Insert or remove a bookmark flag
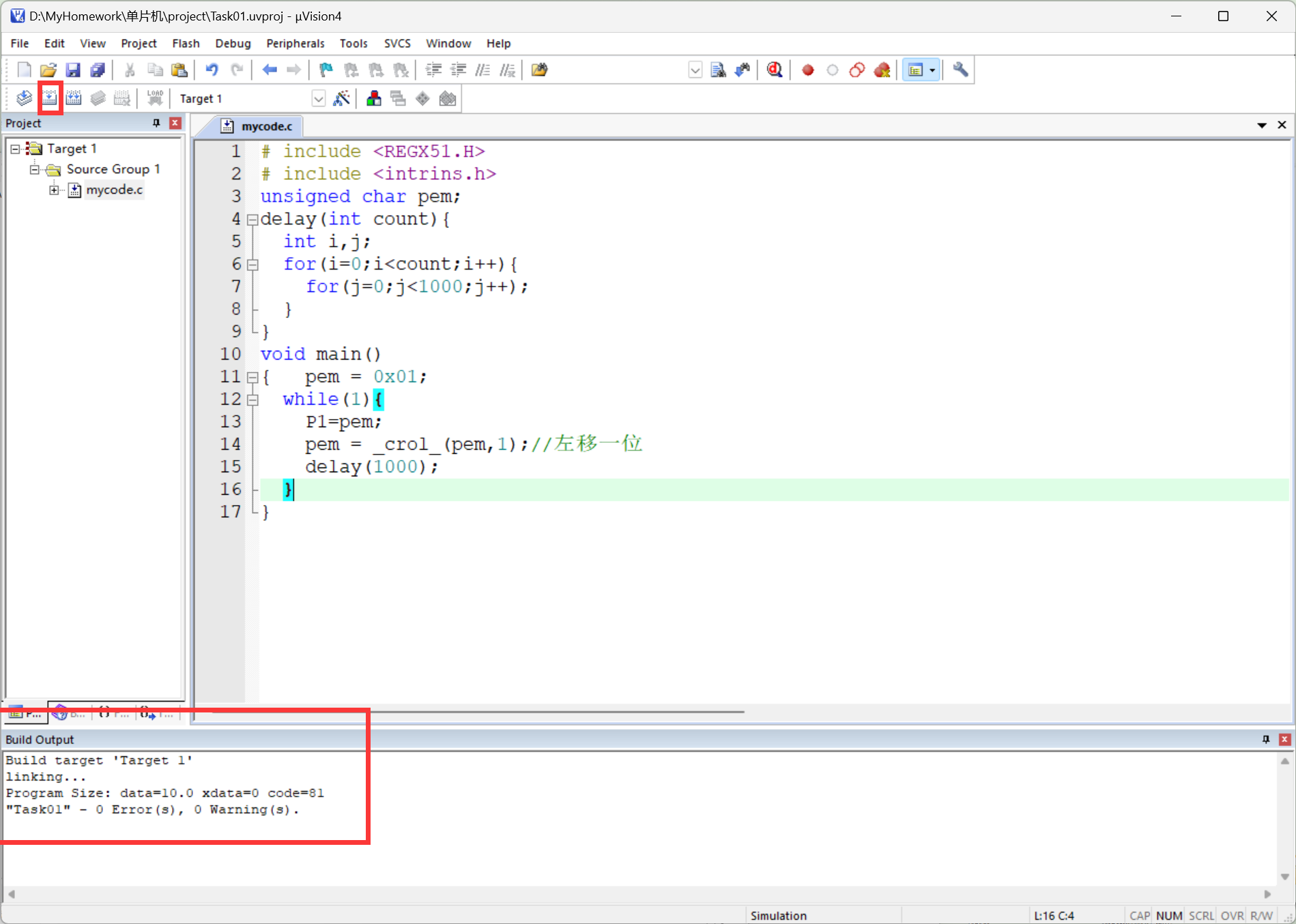The width and height of the screenshot is (1296, 924). click(326, 70)
